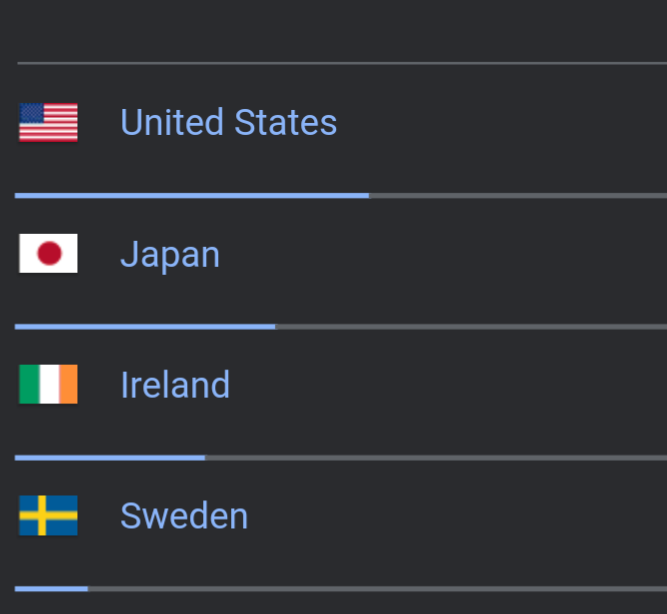Click the gray unfilled part of Japan's bar
The image size is (667, 614).
[471, 327]
